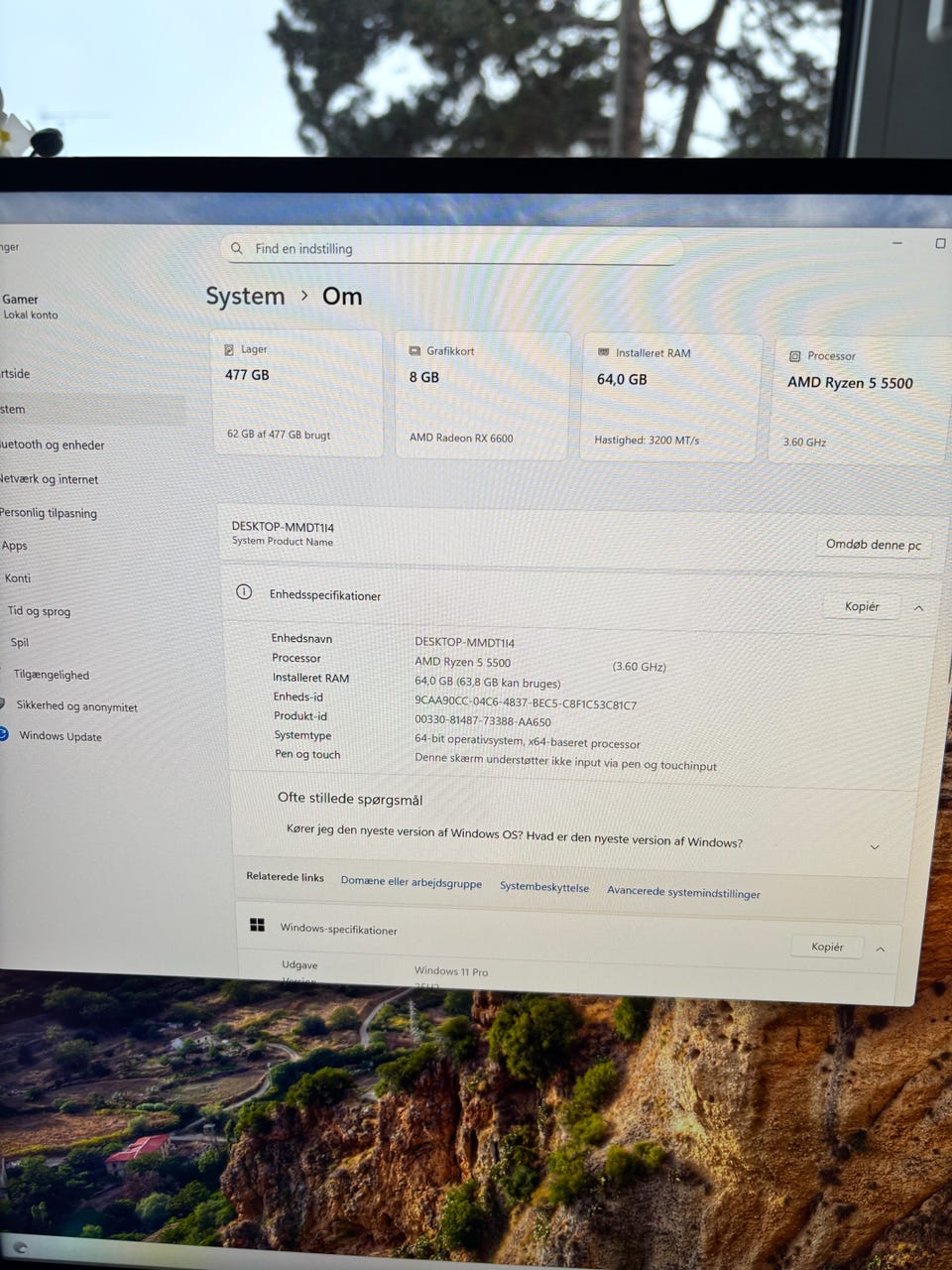The image size is (952, 1270).
Task: Click the '64-bit operativsystem' Systemtype value
Action: 527,742
